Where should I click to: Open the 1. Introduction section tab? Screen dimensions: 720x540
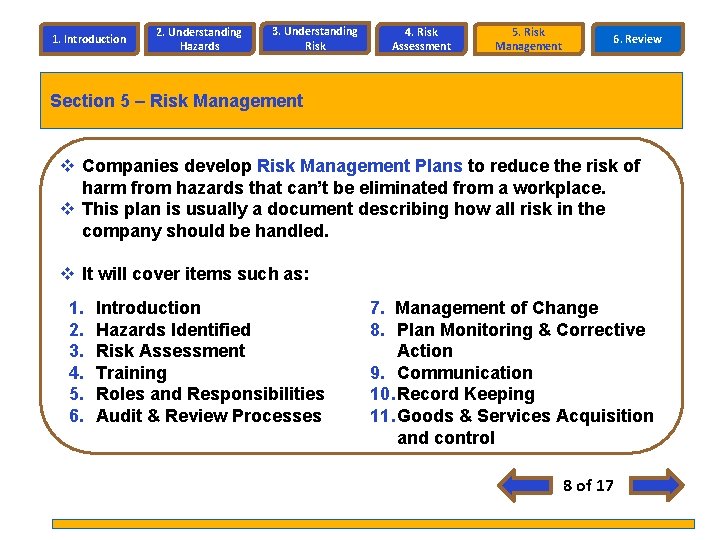[90, 39]
